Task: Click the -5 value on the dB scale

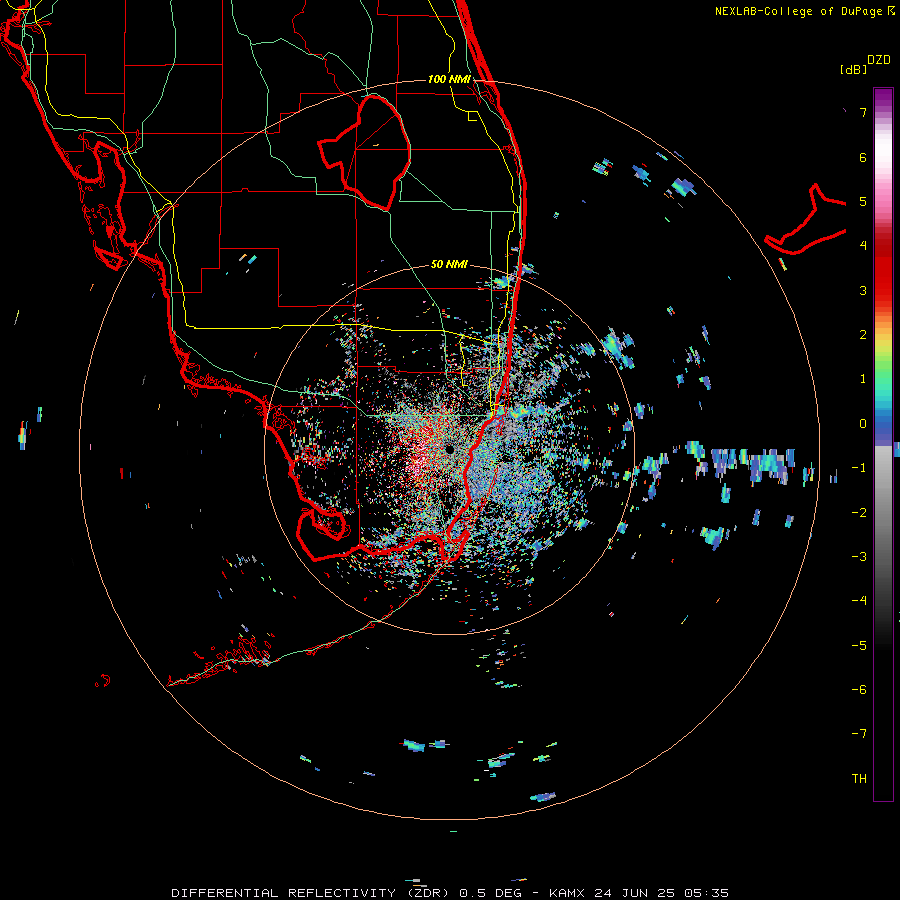Action: click(859, 645)
